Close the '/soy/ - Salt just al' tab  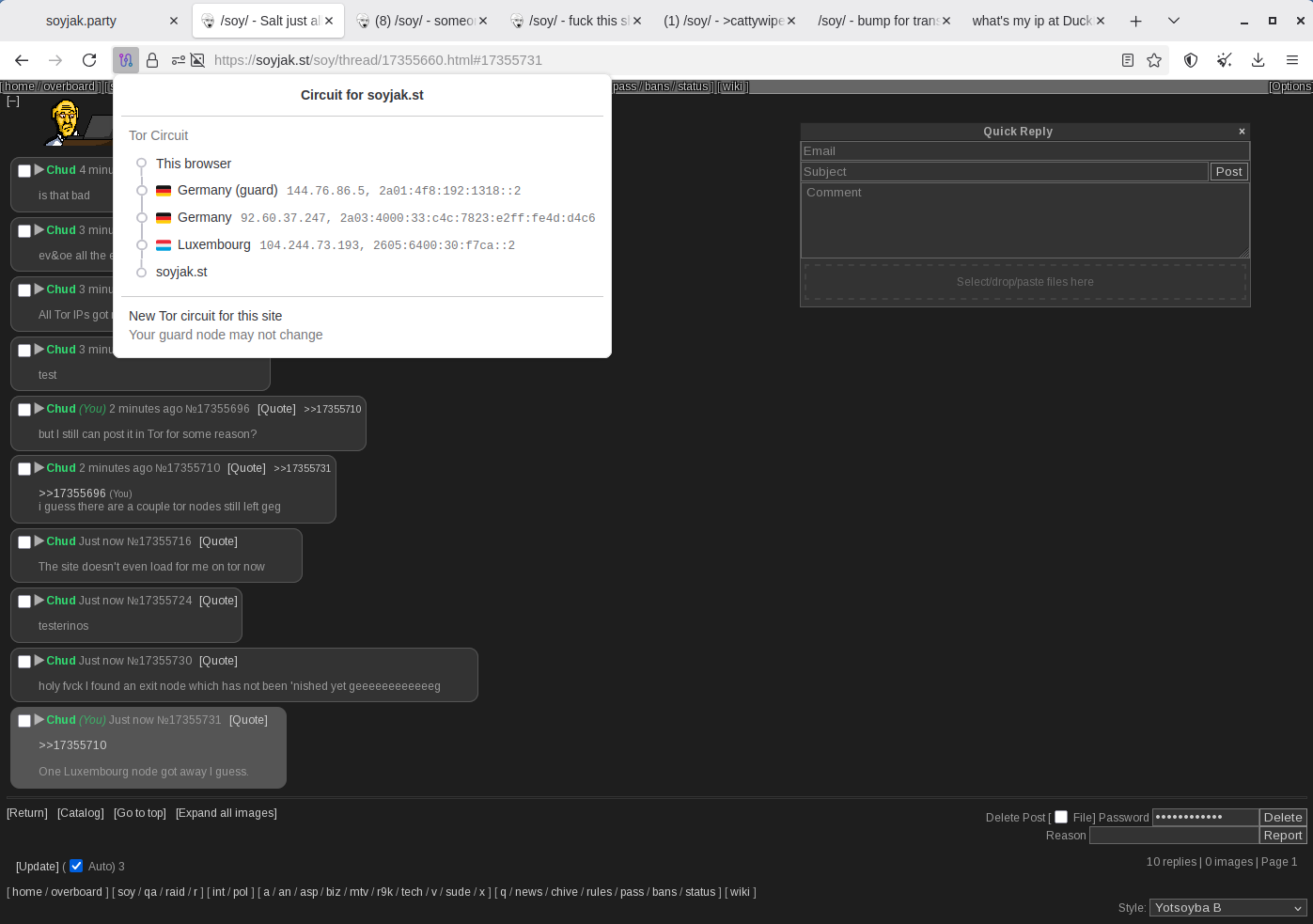point(329,21)
